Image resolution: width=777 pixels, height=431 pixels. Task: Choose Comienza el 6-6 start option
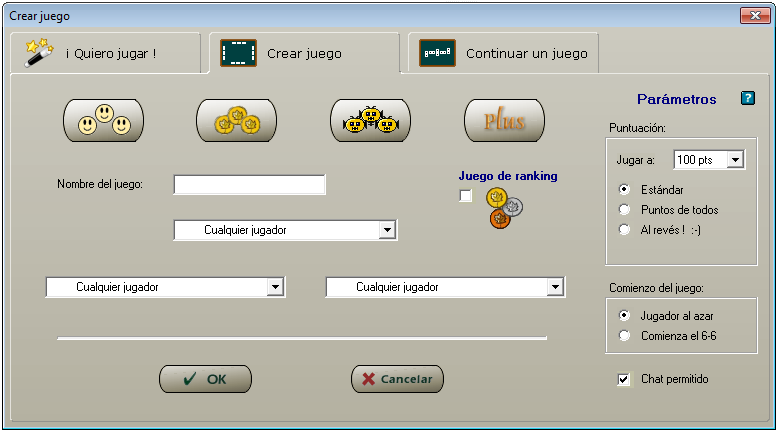624,335
